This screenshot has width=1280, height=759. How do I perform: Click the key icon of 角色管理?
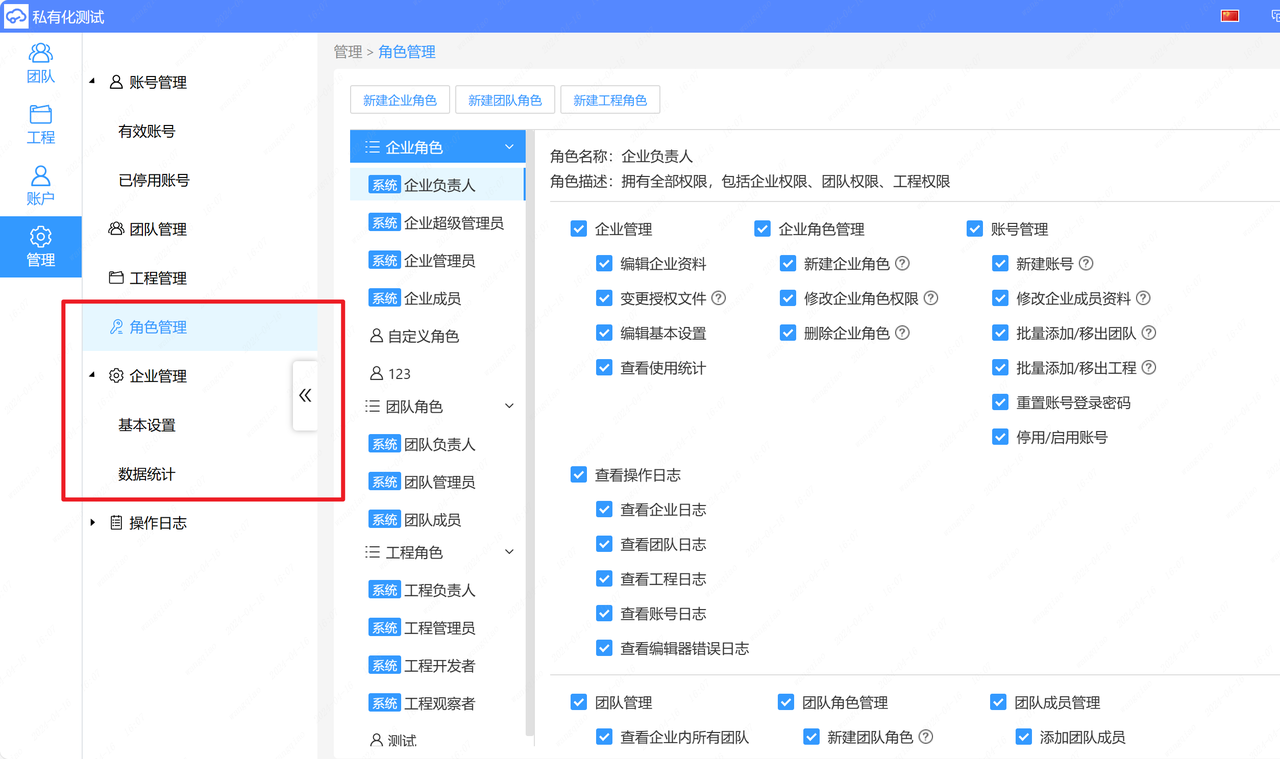116,327
